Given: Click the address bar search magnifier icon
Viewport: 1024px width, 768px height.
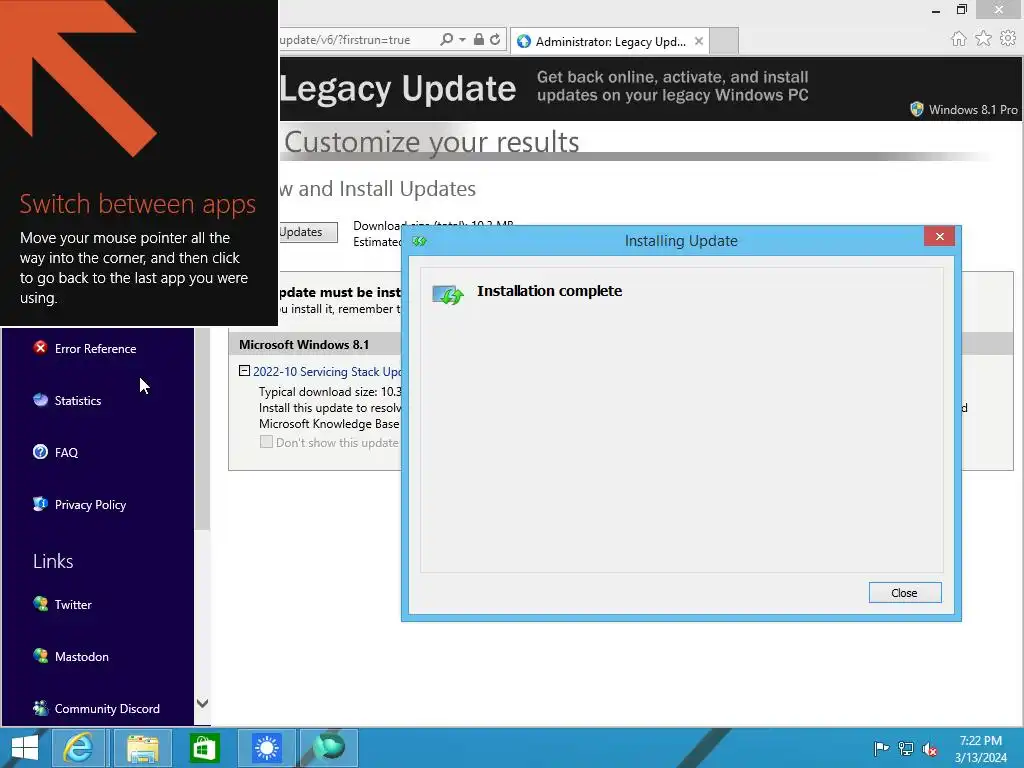Looking at the screenshot, I should click(x=447, y=39).
